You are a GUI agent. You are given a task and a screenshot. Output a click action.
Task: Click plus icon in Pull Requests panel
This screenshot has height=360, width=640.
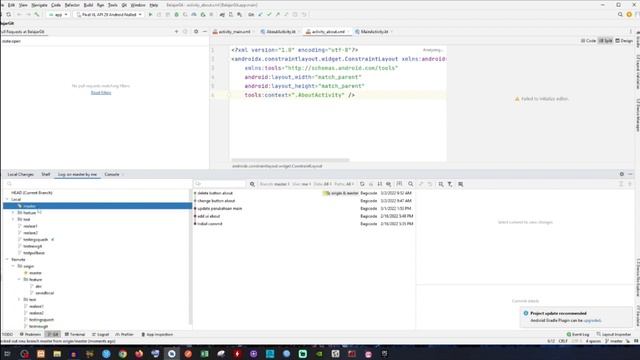pos(176,31)
